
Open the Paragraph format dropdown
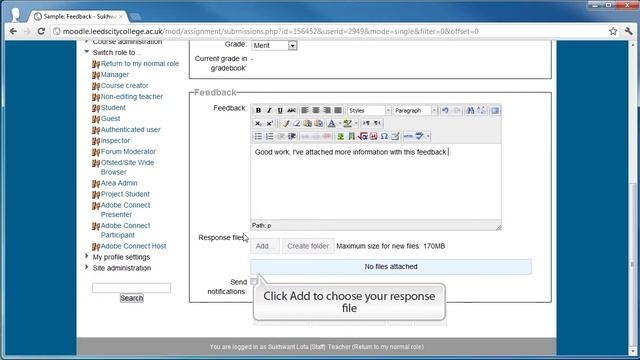(x=416, y=110)
